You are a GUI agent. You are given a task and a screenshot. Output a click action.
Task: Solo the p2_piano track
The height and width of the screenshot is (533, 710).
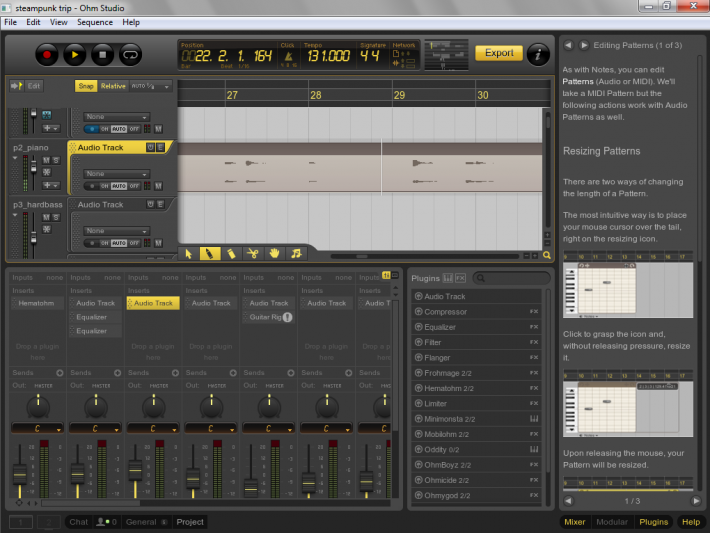[56, 160]
